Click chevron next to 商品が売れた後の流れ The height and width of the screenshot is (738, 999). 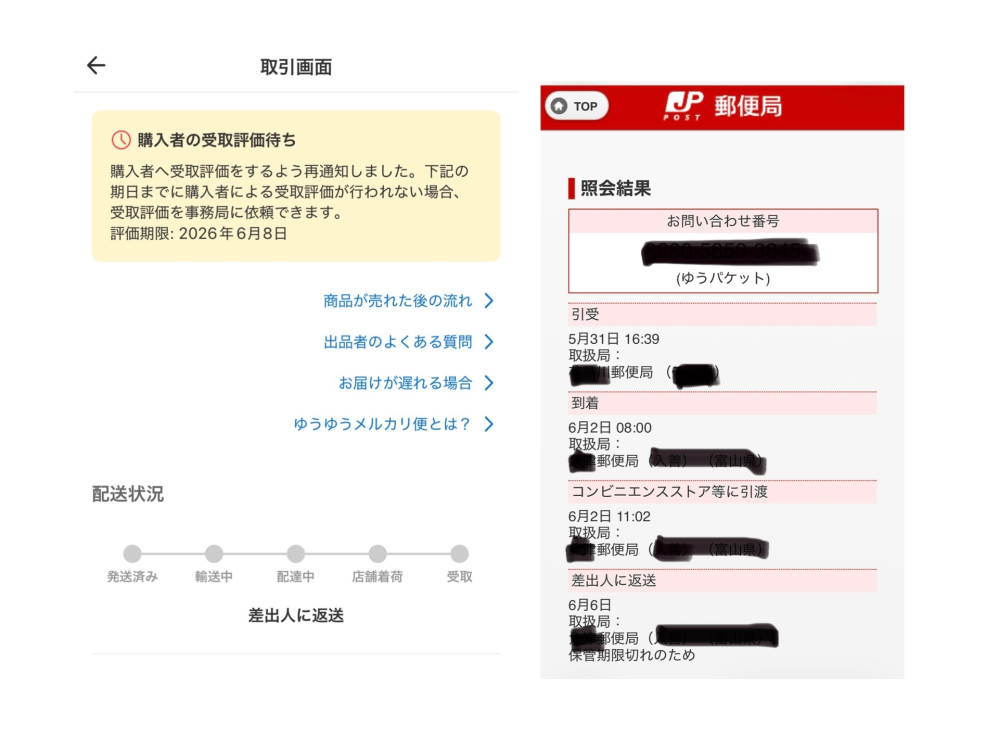489,301
